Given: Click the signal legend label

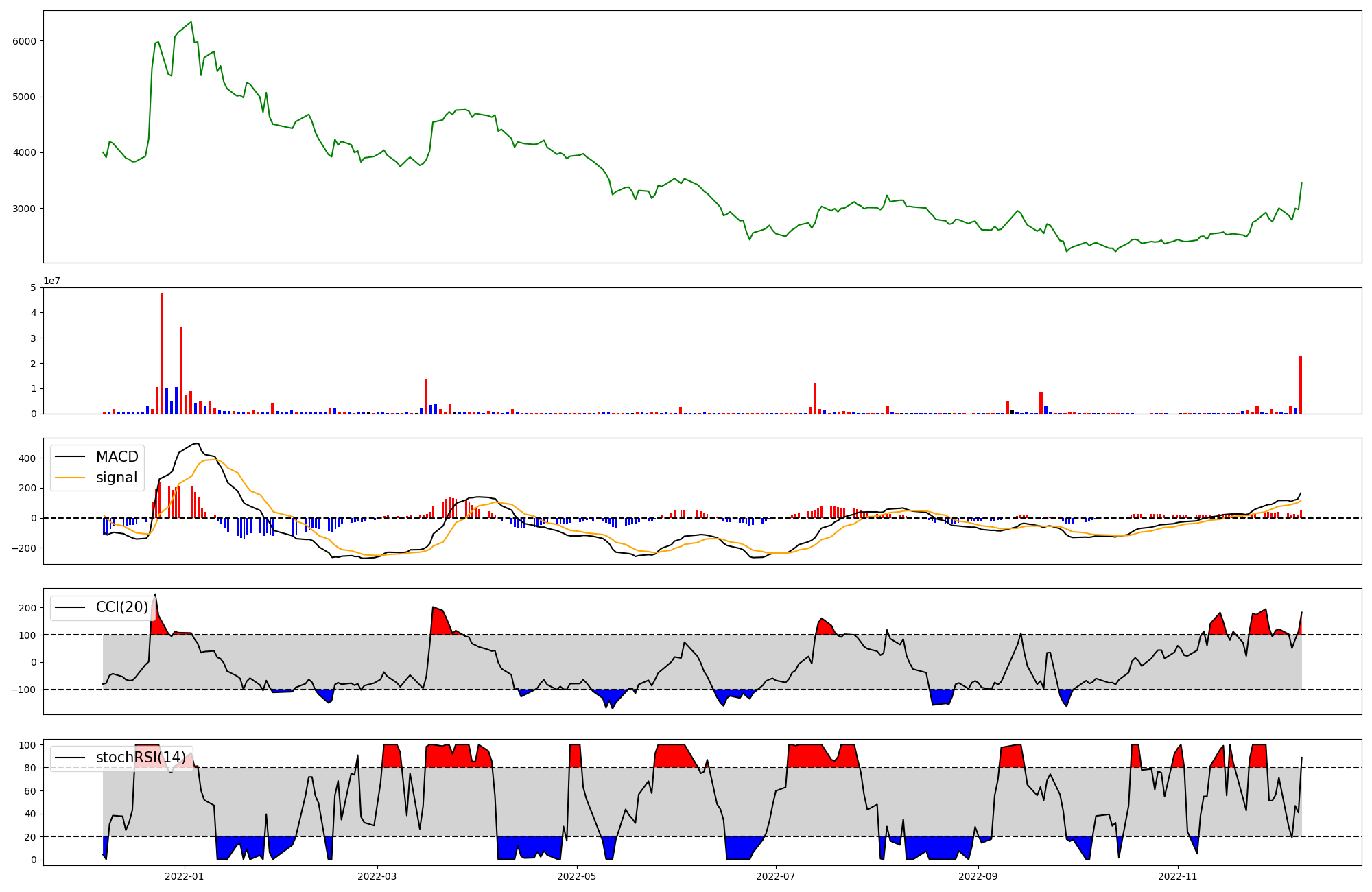Looking at the screenshot, I should 117,478.
